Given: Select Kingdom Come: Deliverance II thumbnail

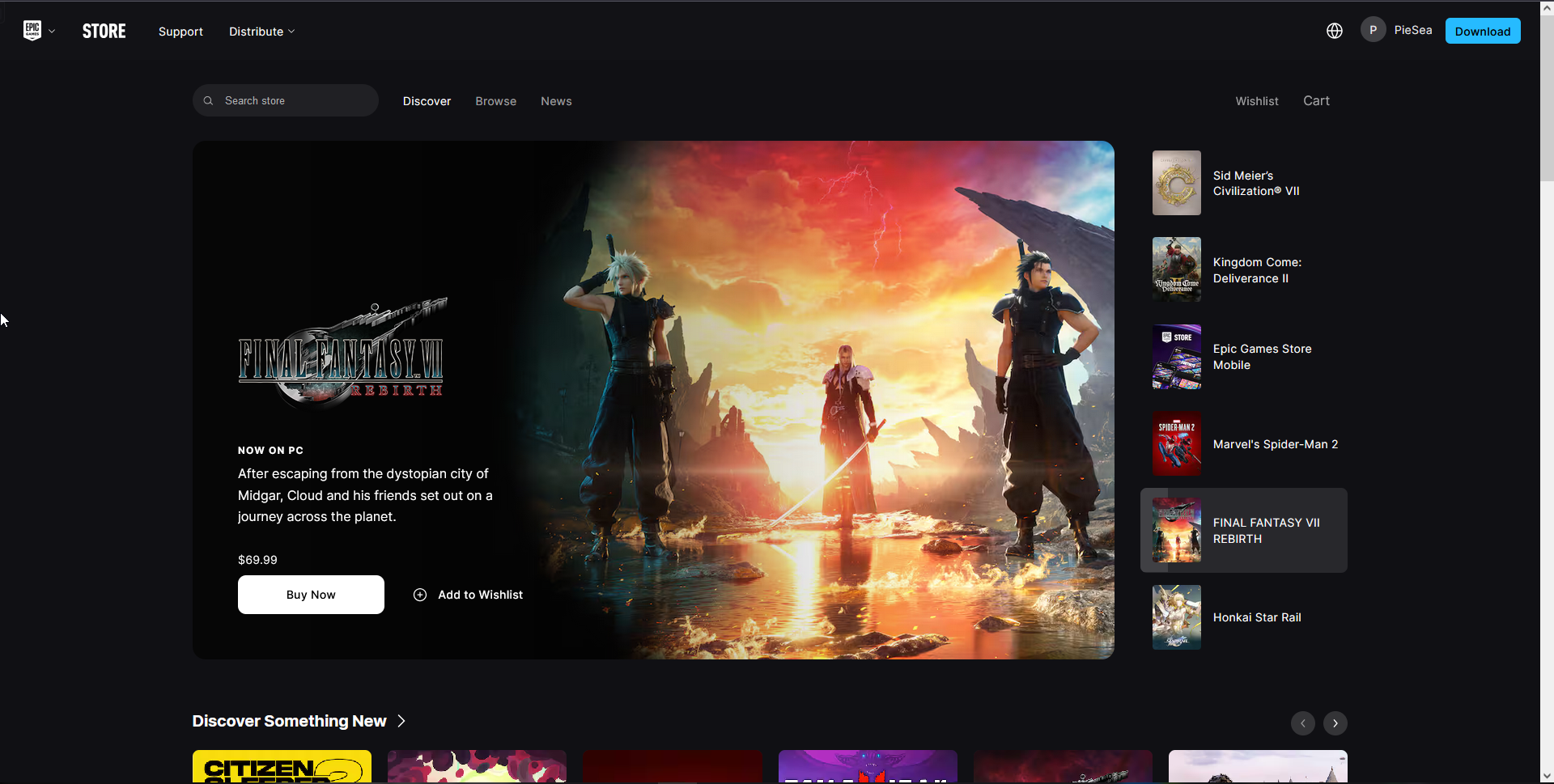Looking at the screenshot, I should pos(1177,269).
